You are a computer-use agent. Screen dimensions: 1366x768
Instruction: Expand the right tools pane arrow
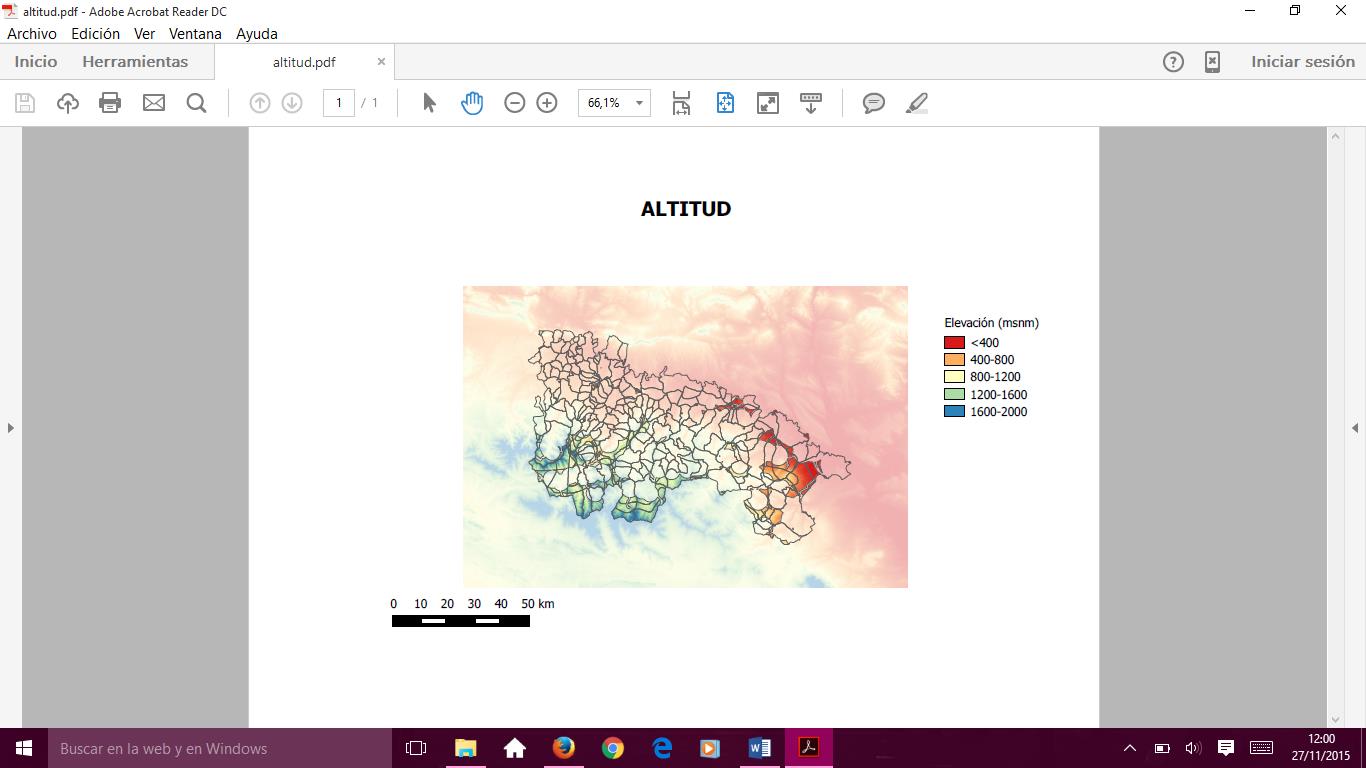[x=1355, y=428]
